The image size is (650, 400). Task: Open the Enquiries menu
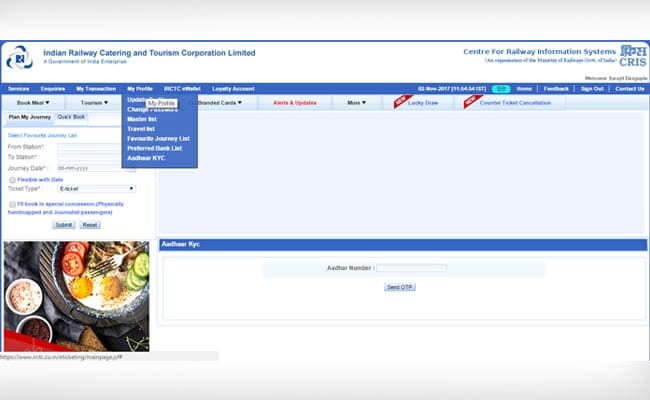click(x=53, y=89)
